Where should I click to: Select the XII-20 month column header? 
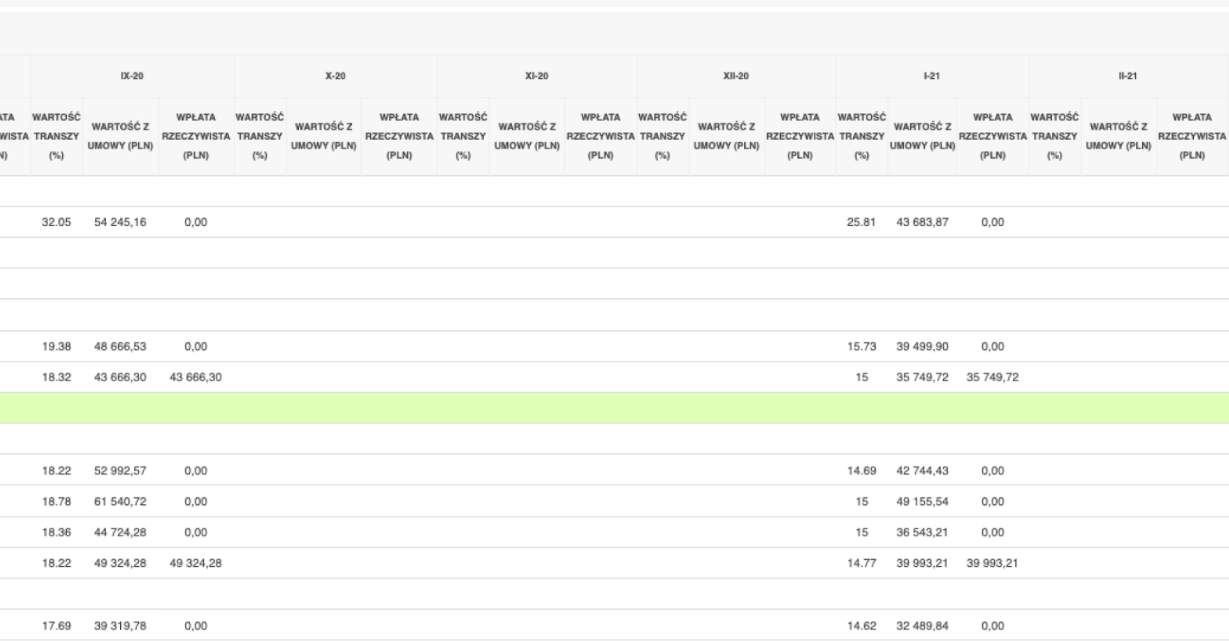736,76
